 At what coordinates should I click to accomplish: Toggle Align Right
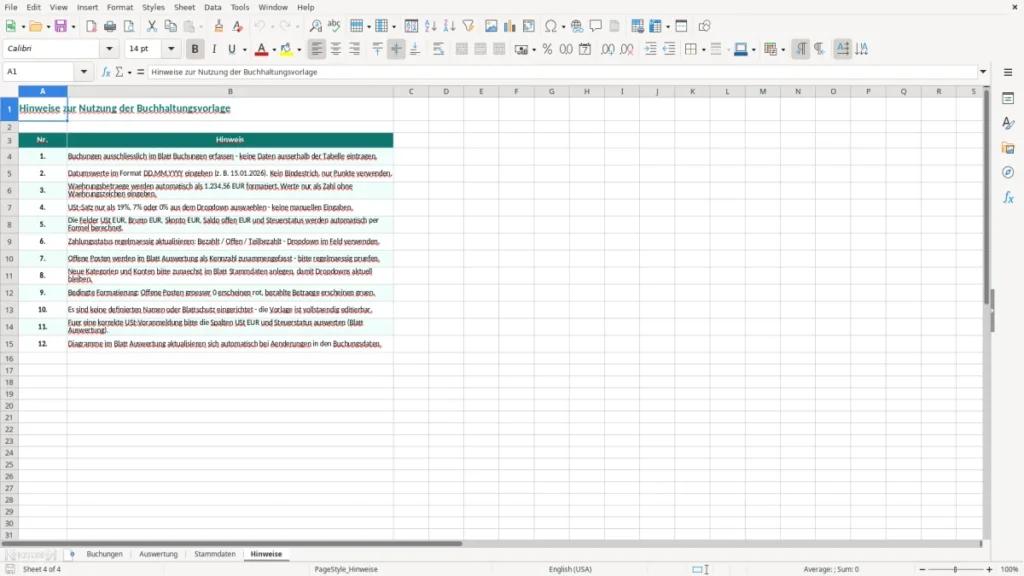click(x=355, y=49)
